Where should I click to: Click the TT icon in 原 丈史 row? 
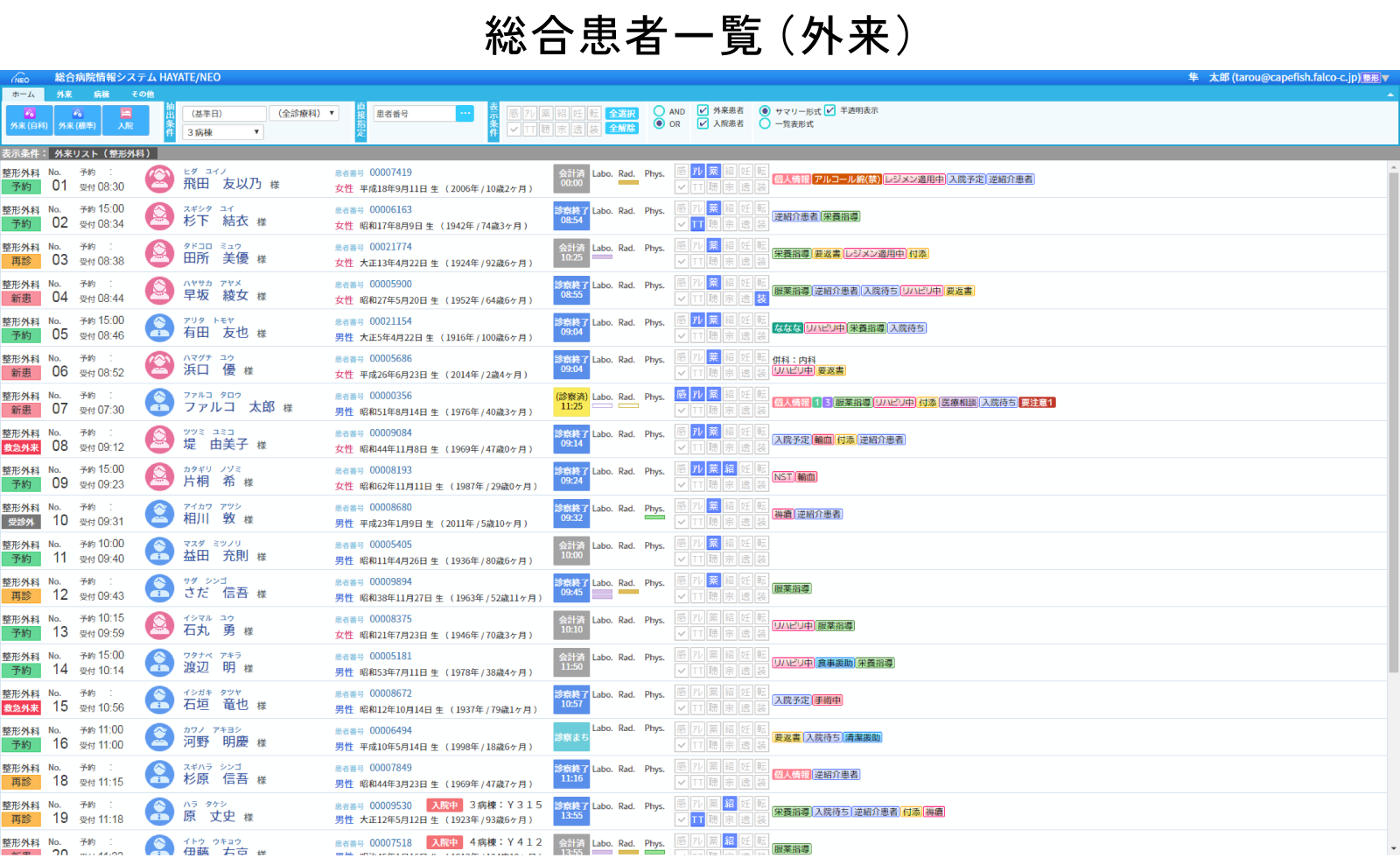(x=697, y=819)
